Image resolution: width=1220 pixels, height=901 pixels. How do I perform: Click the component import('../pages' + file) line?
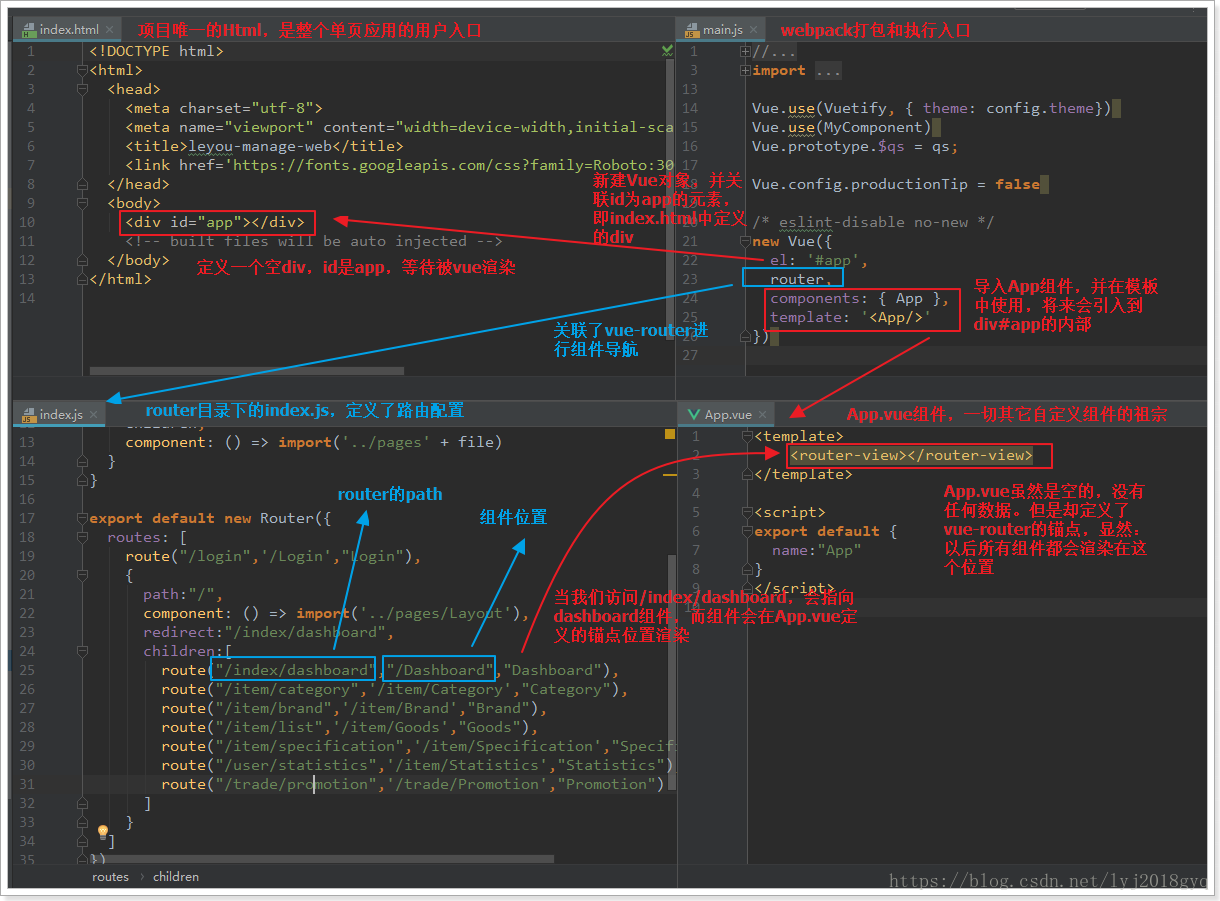(313, 442)
